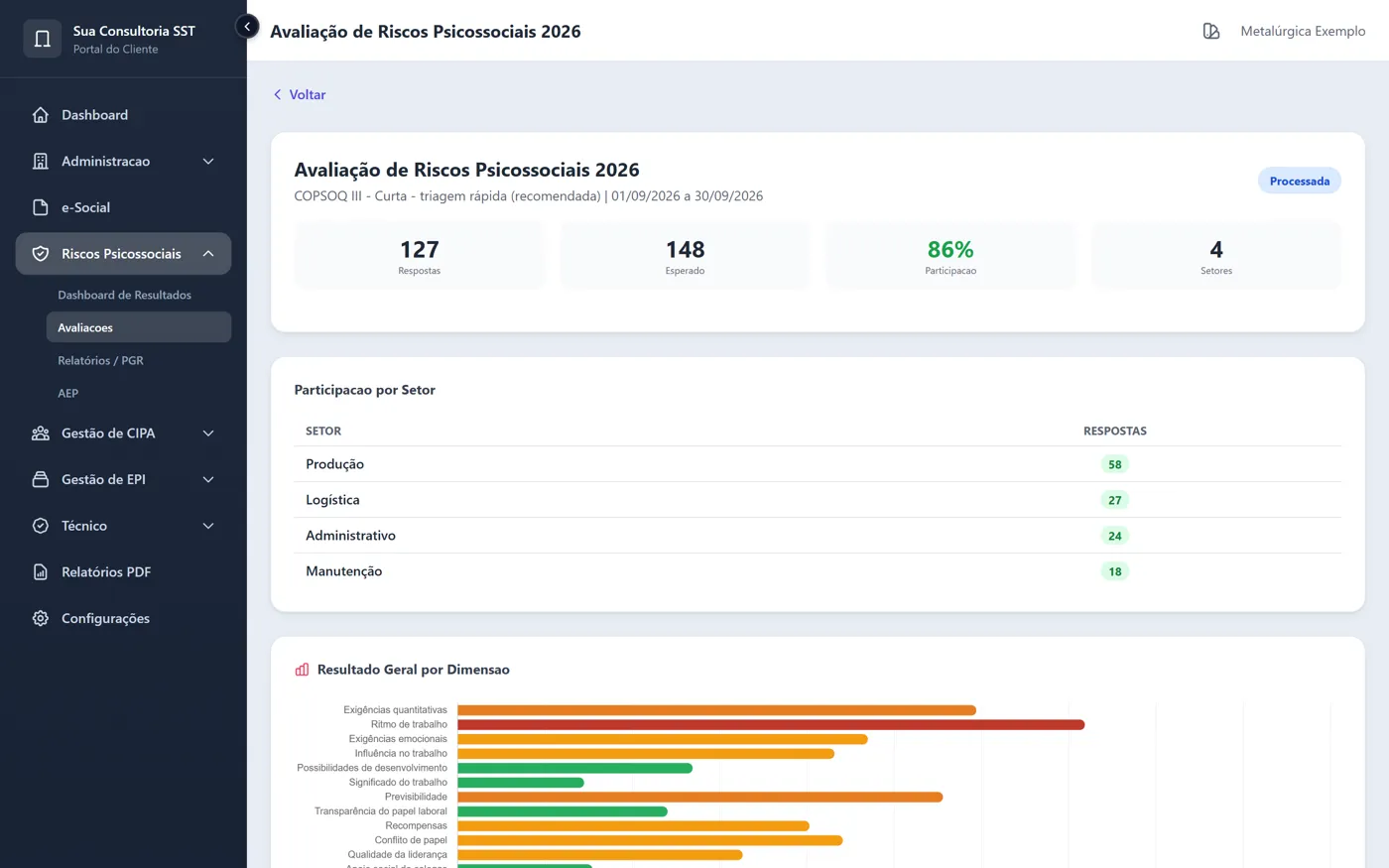1389x868 pixels.
Task: Collapse the sidebar with arrow button
Action: (247, 27)
